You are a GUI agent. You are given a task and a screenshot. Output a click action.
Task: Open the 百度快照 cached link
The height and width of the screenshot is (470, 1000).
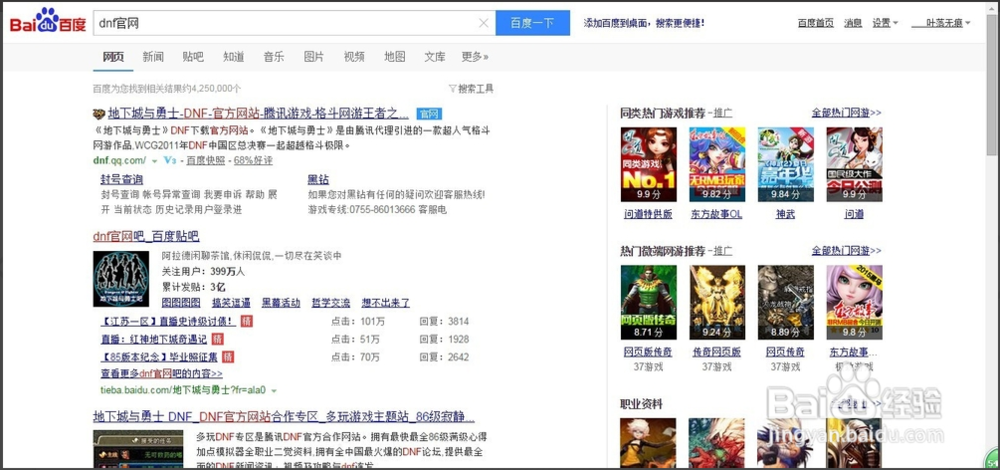[206, 161]
